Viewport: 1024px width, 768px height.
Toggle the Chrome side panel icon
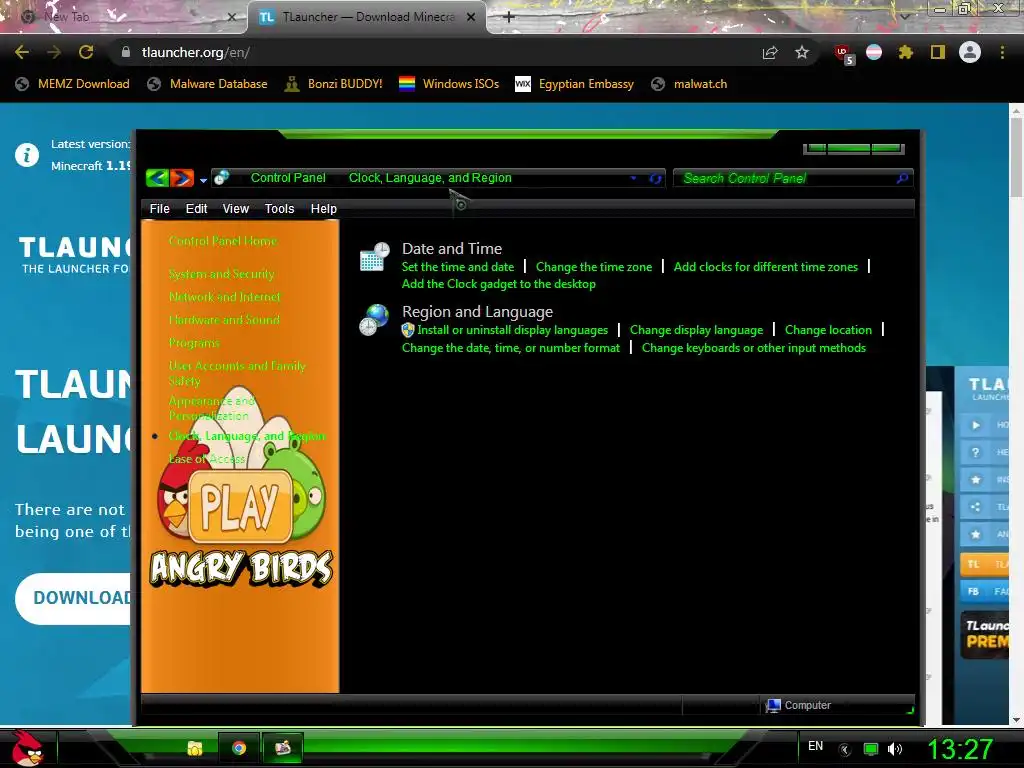point(938,52)
